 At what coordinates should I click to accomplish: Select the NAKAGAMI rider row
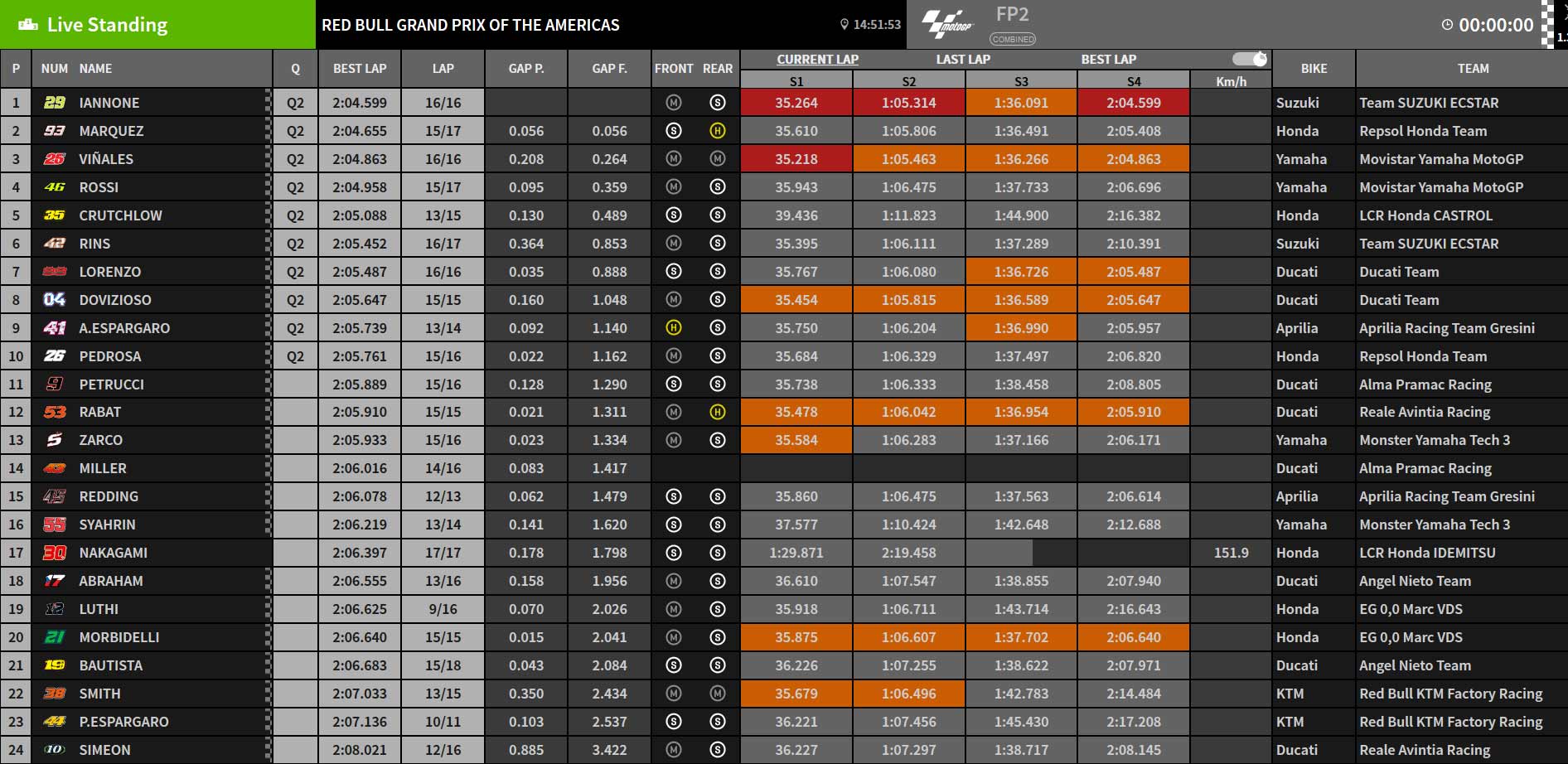(784, 553)
